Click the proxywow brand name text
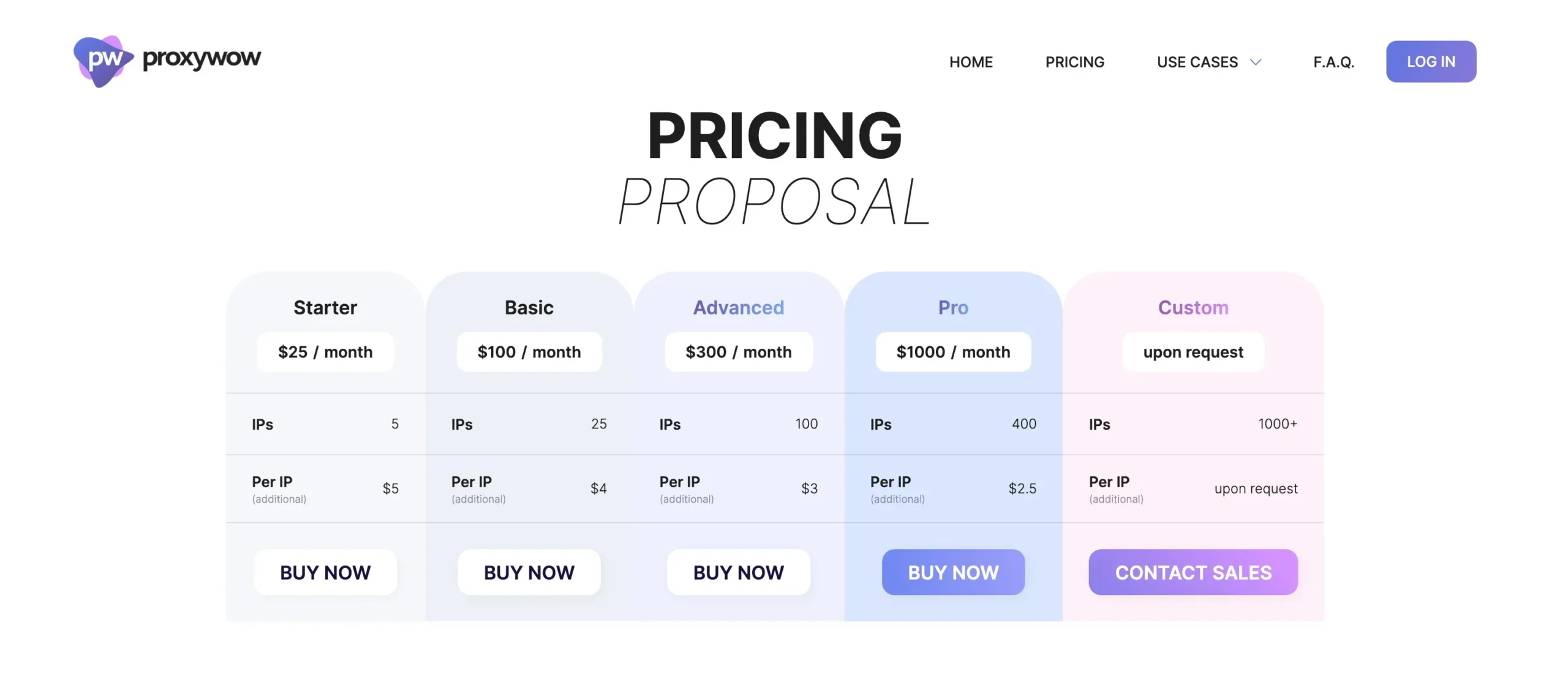Viewport: 1568px width, 673px height. (202, 59)
